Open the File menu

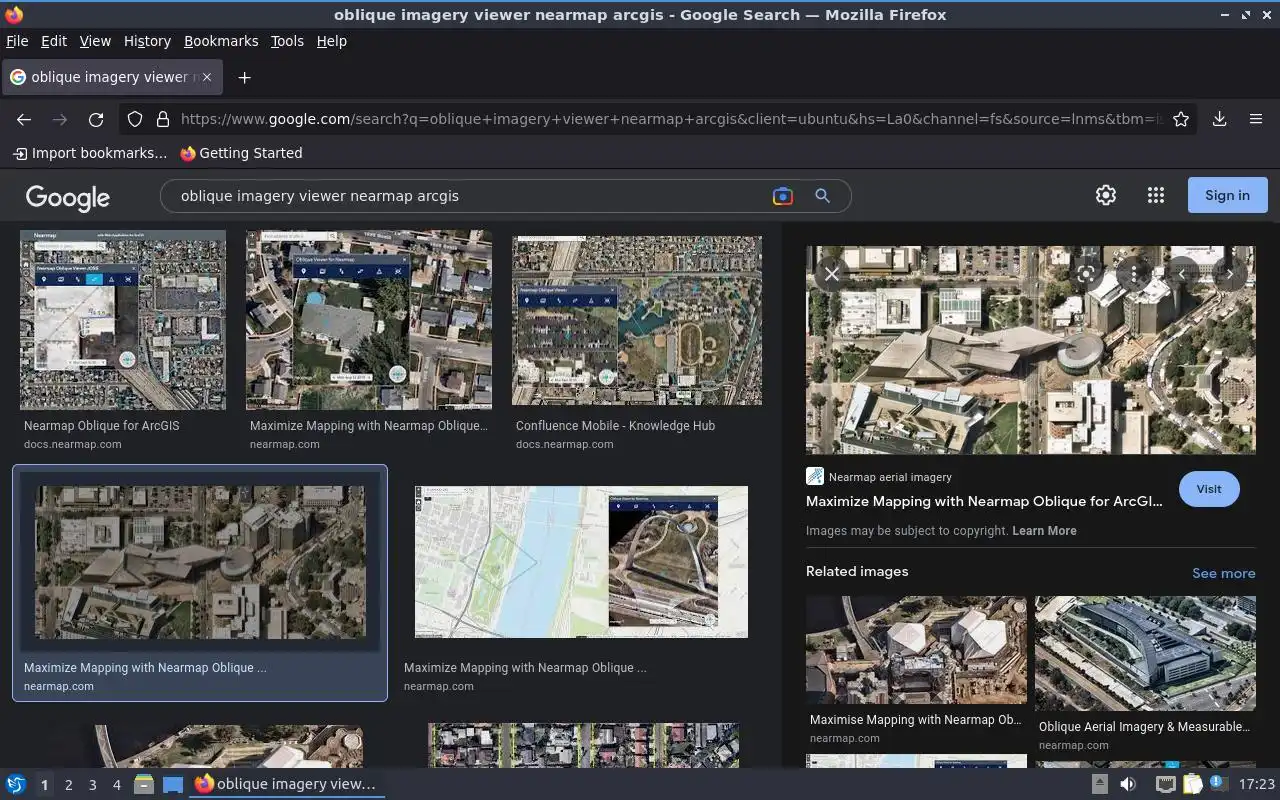pos(17,41)
